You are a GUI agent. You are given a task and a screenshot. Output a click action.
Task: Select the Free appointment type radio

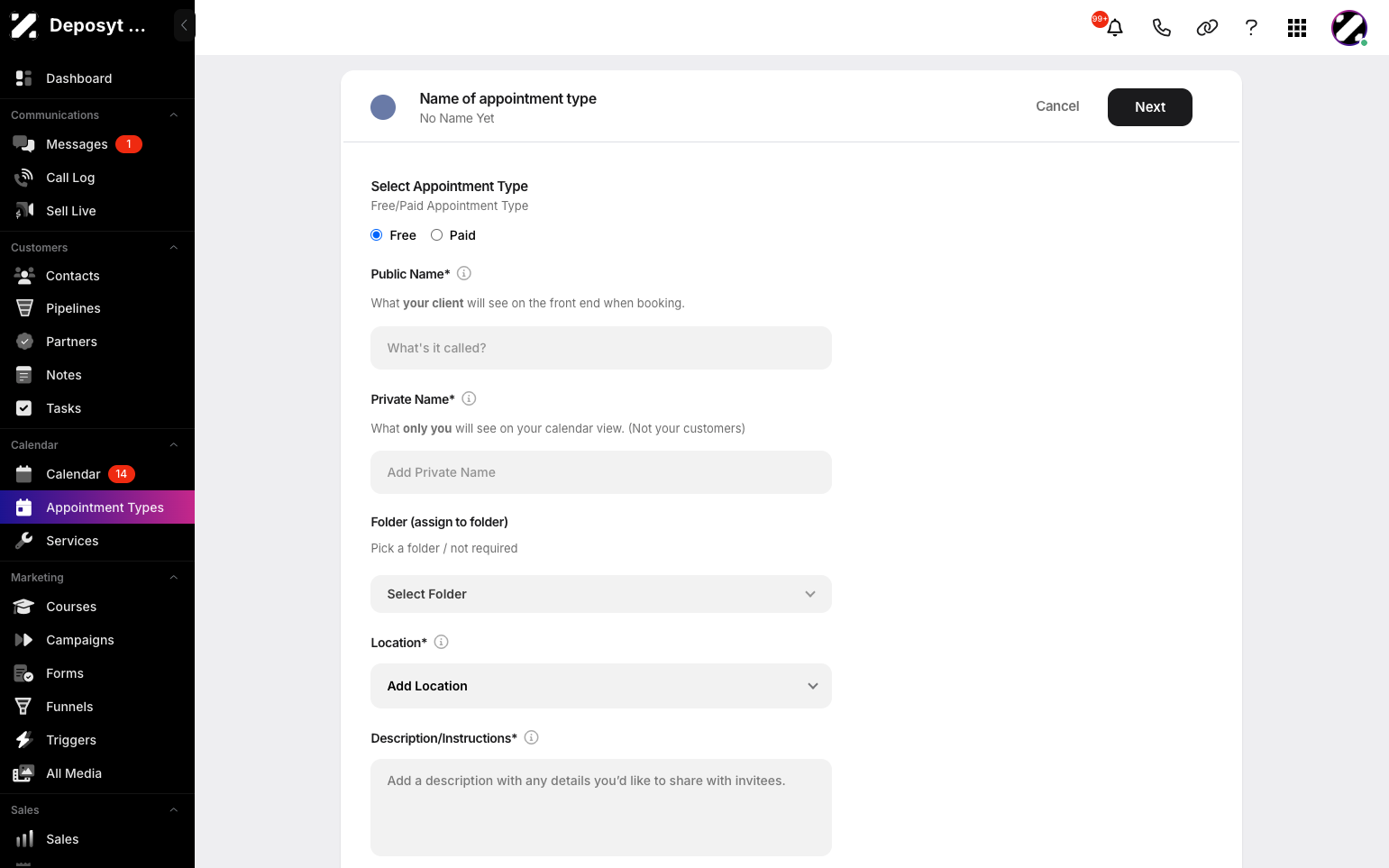(x=377, y=235)
